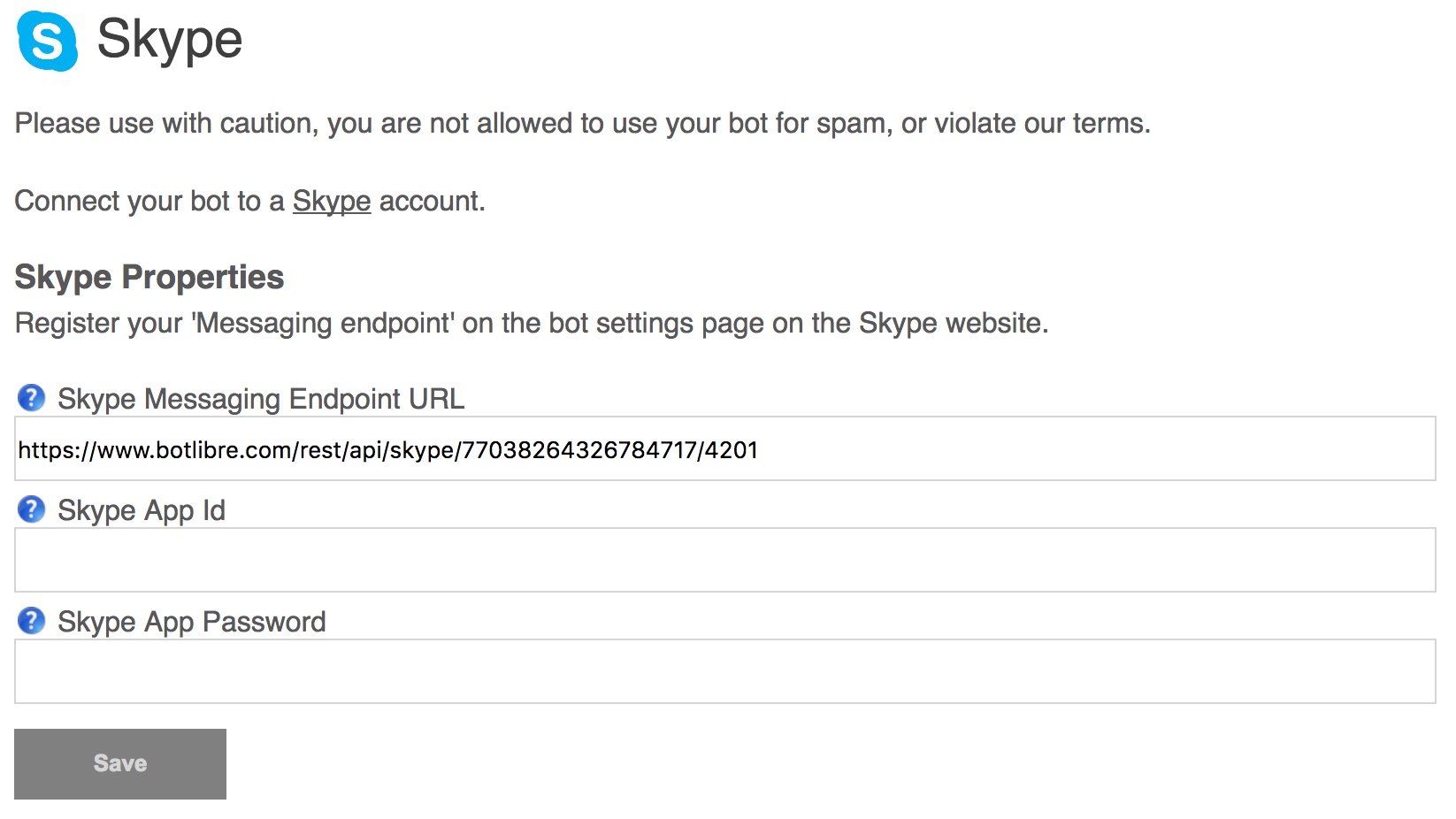Click into the Skype App Id field
Viewport: 1456px width, 819px height.
pos(724,560)
